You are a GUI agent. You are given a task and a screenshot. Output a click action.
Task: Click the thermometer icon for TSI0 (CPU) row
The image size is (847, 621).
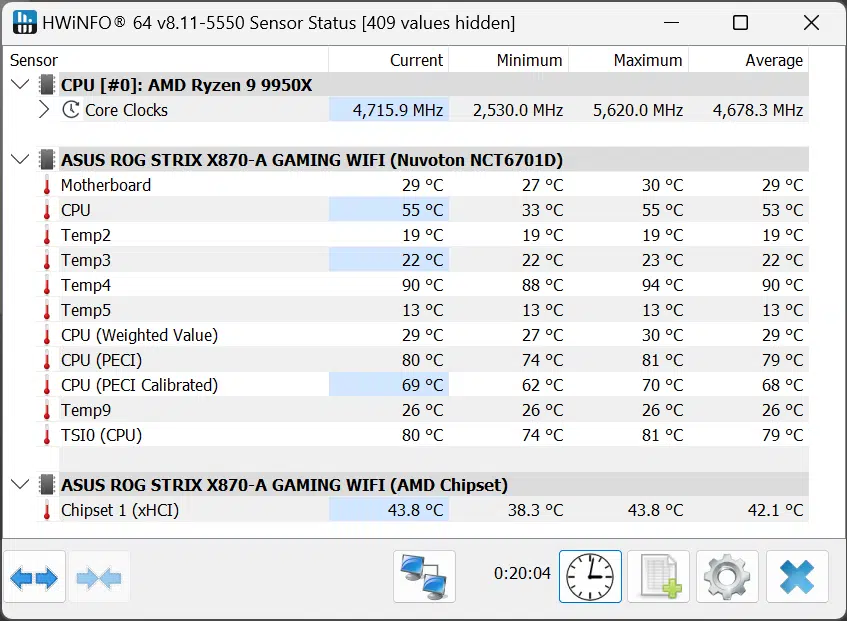click(x=47, y=435)
